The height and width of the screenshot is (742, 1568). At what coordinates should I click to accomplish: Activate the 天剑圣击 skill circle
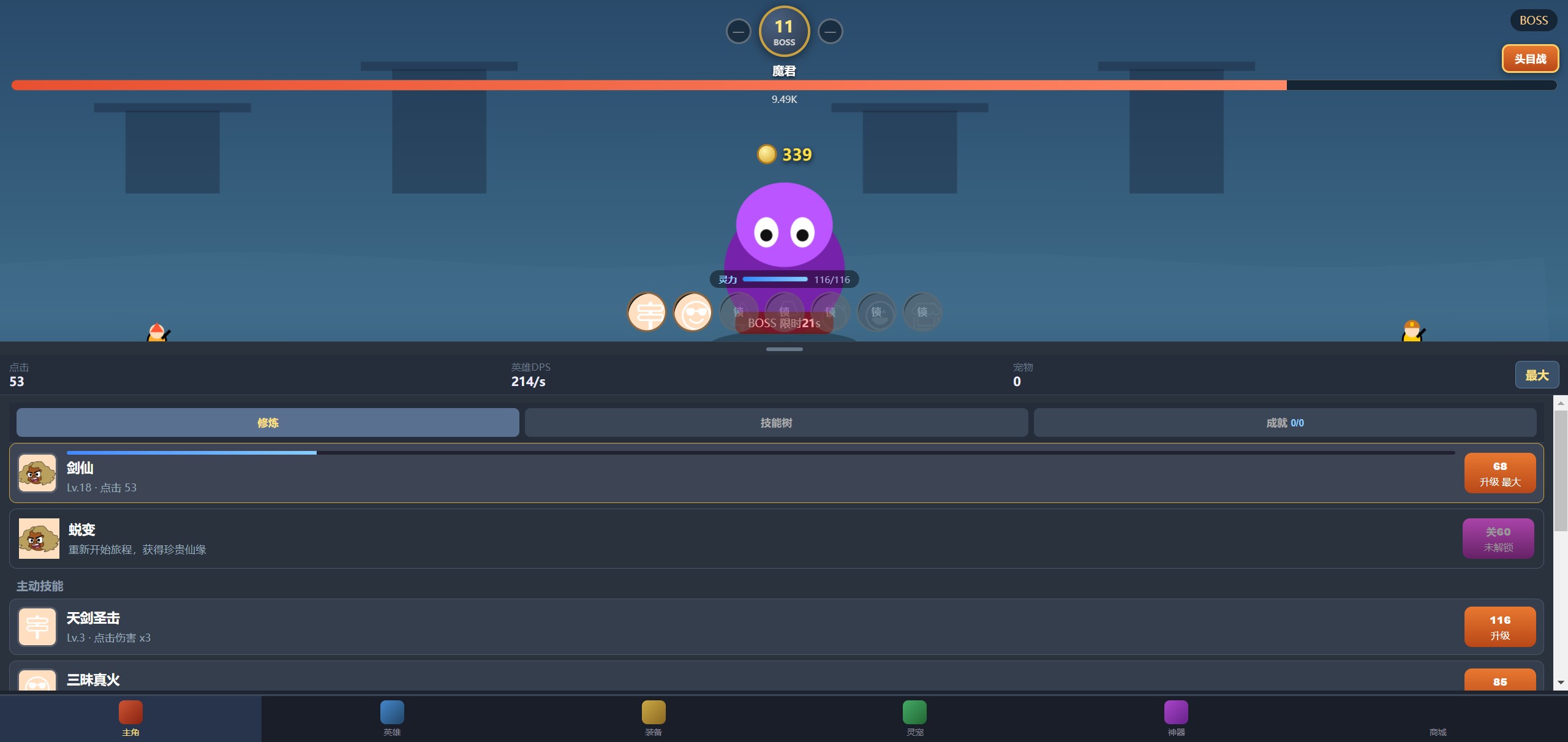647,312
